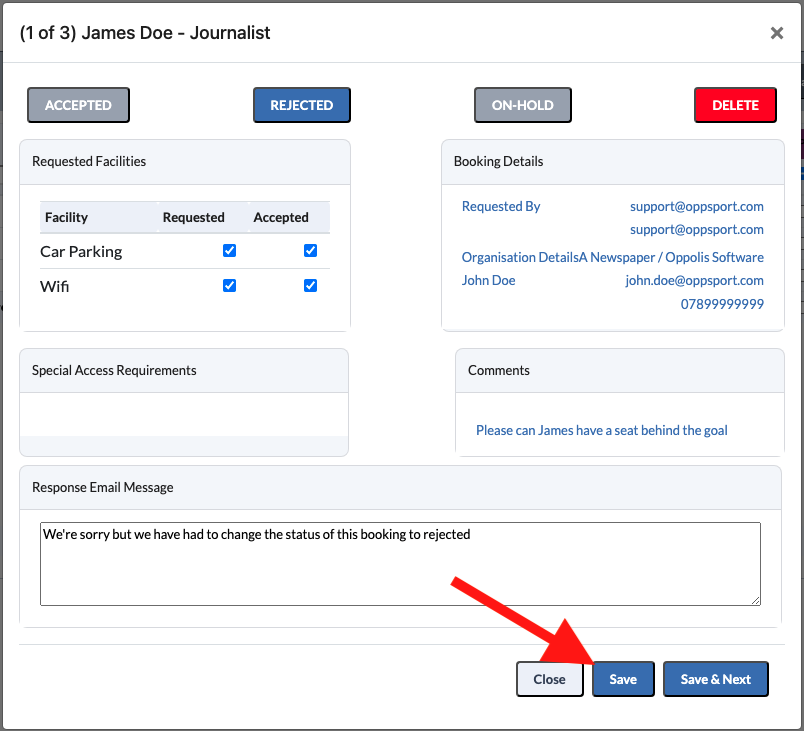The image size is (804, 731).
Task: Click the first support@oppsport.com link
Action: [696, 207]
